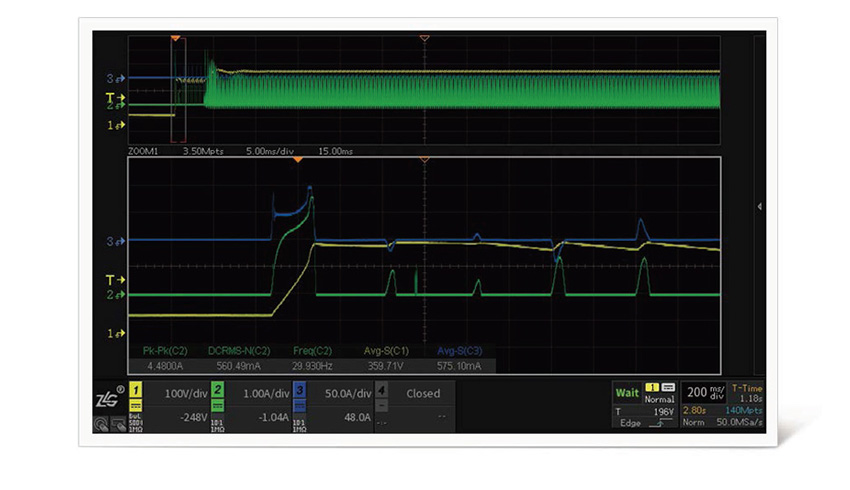Select the red zoom region box

[x=178, y=90]
